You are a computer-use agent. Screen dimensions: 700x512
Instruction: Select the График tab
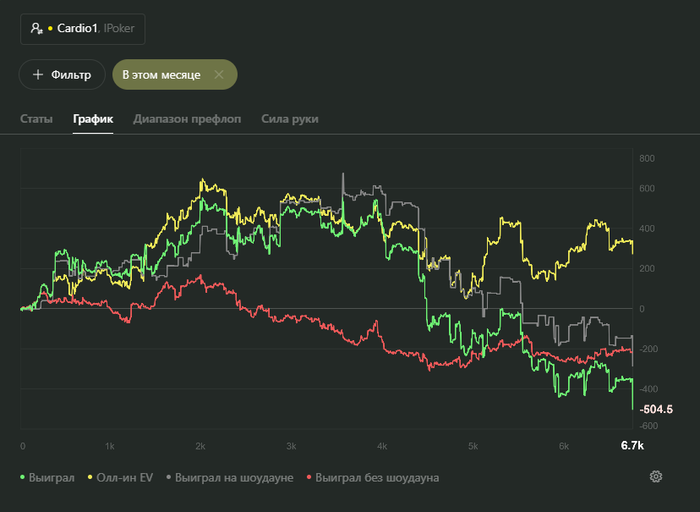(x=93, y=120)
